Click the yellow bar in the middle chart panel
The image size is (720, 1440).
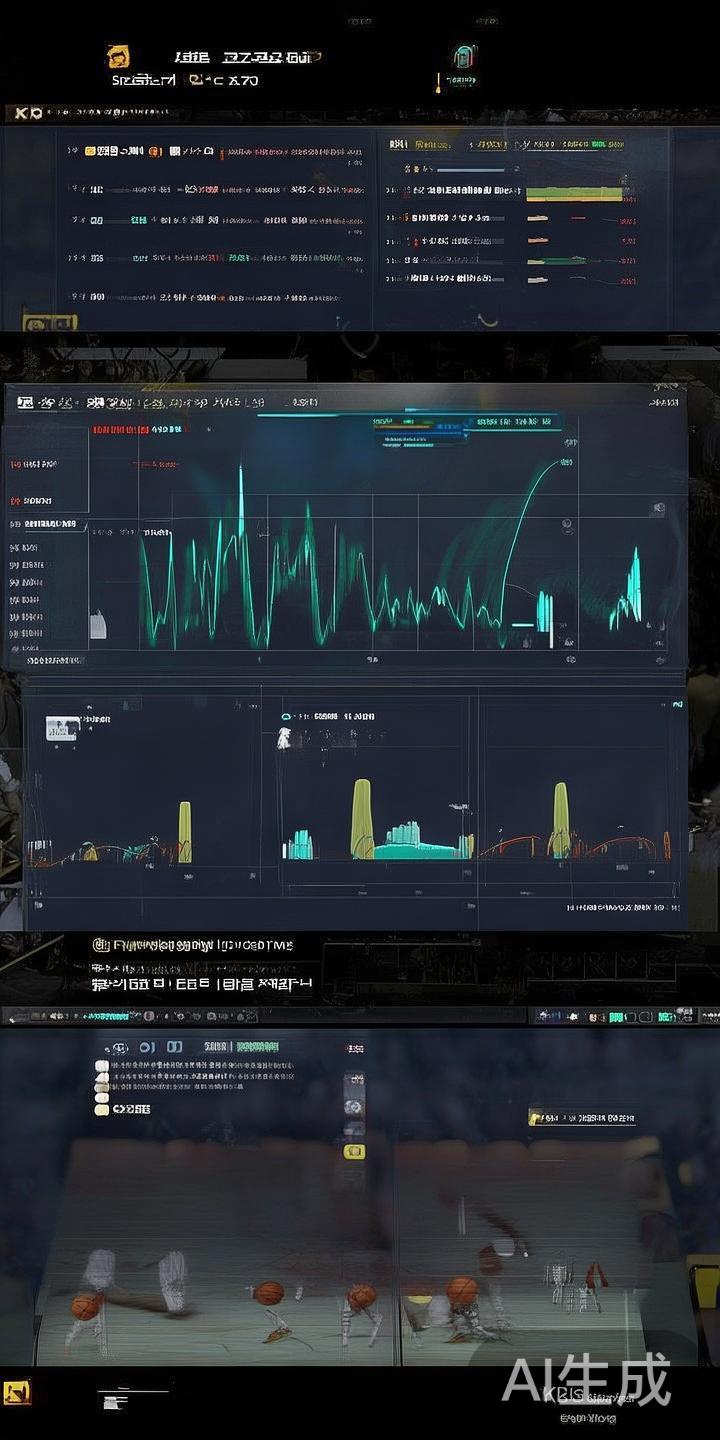tap(362, 819)
